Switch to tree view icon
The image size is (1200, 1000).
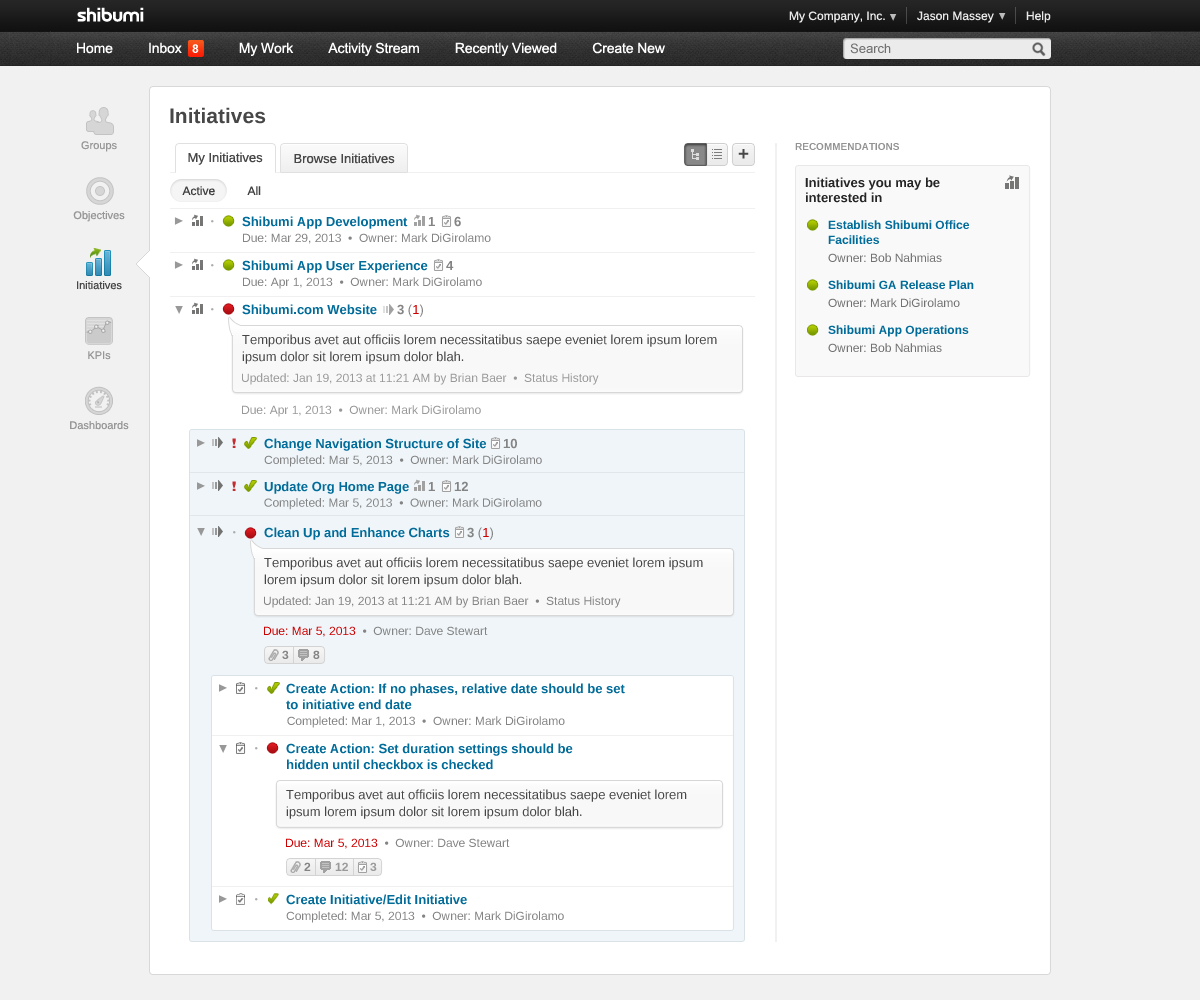point(695,154)
